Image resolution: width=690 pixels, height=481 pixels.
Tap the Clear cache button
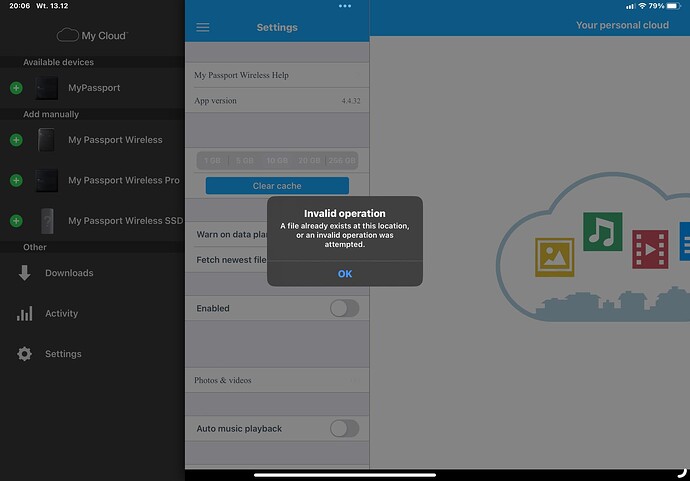tap(277, 186)
